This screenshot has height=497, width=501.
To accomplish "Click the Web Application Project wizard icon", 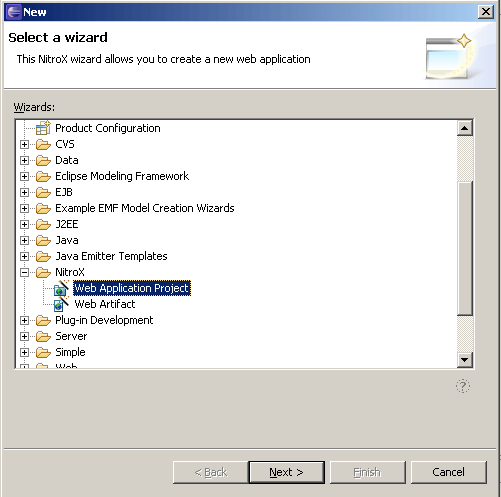I will tap(61, 288).
